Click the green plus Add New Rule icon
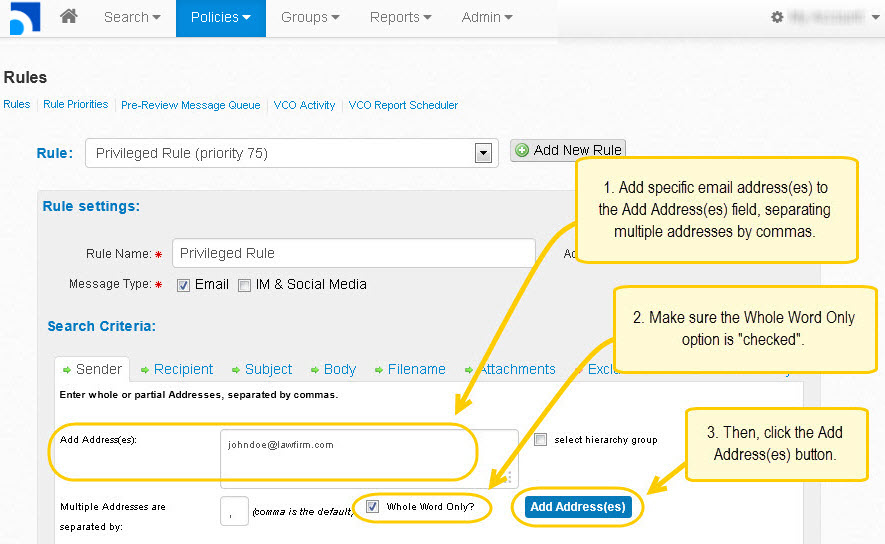This screenshot has width=885, height=544. pos(522,150)
